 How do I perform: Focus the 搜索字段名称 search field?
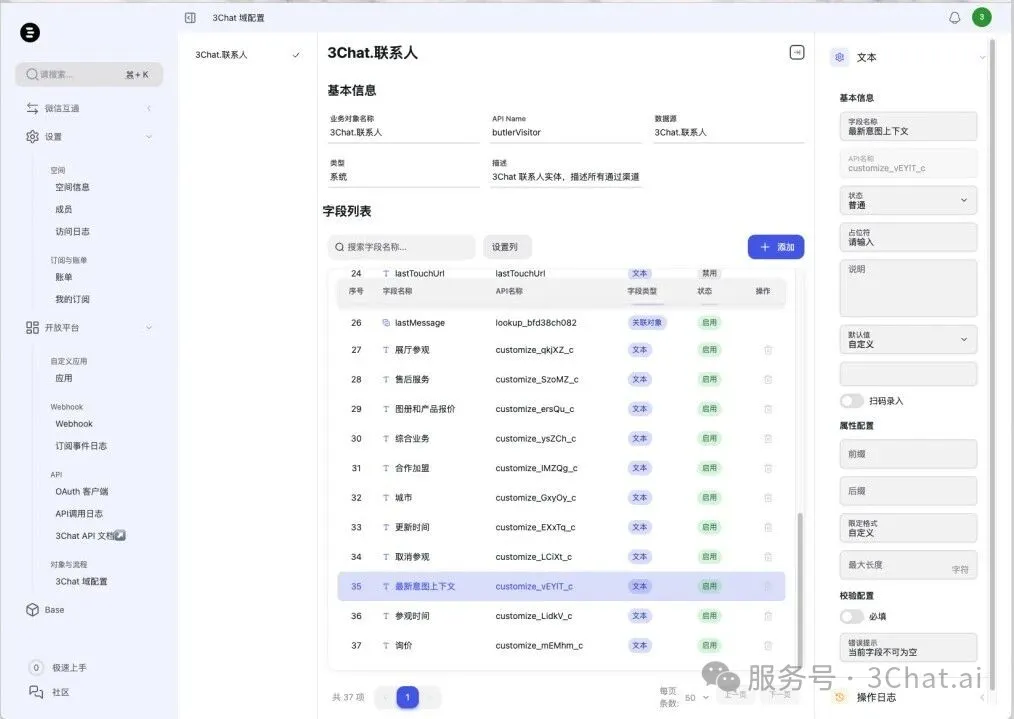click(x=402, y=247)
